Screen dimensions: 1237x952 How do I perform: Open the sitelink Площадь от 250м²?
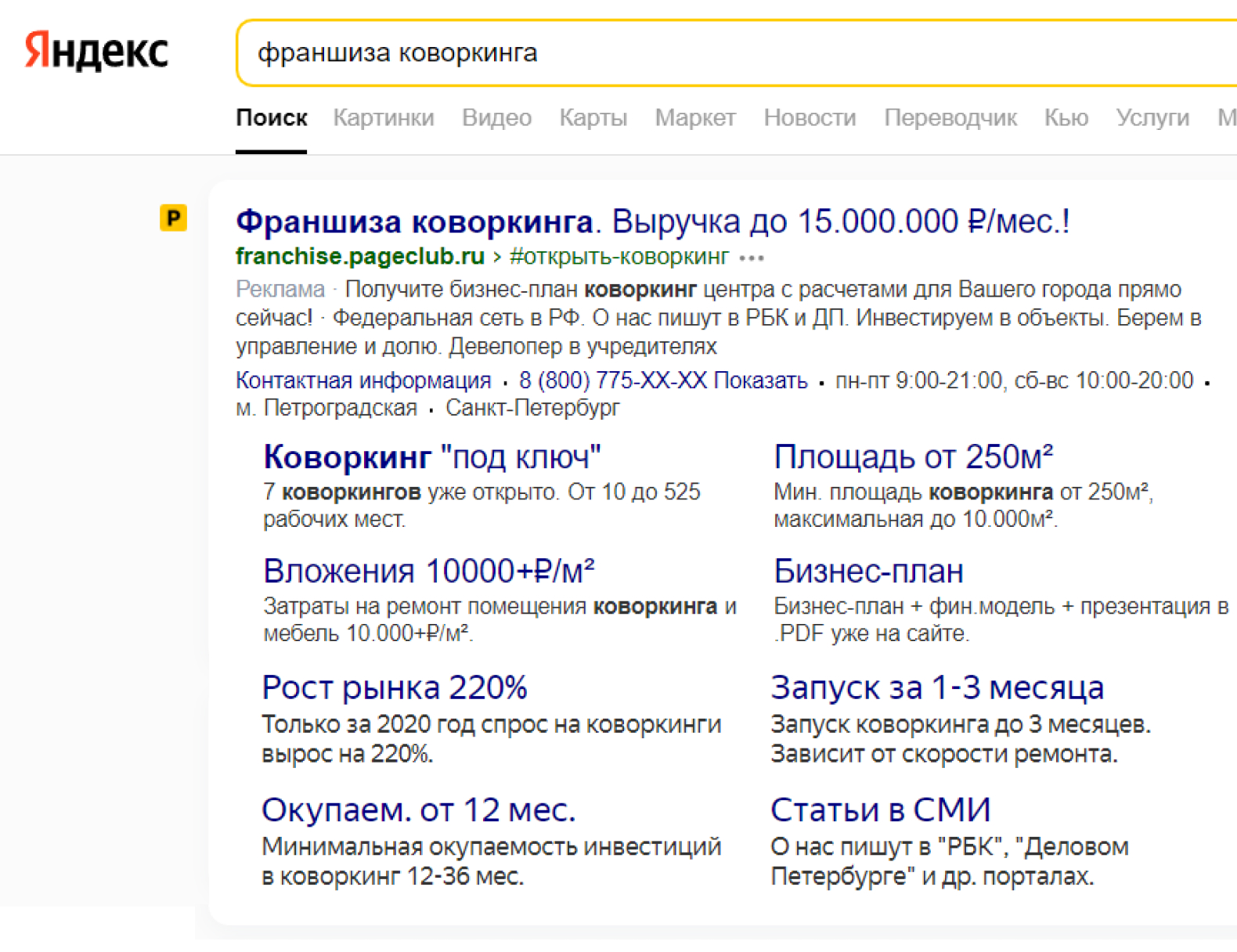(x=913, y=456)
